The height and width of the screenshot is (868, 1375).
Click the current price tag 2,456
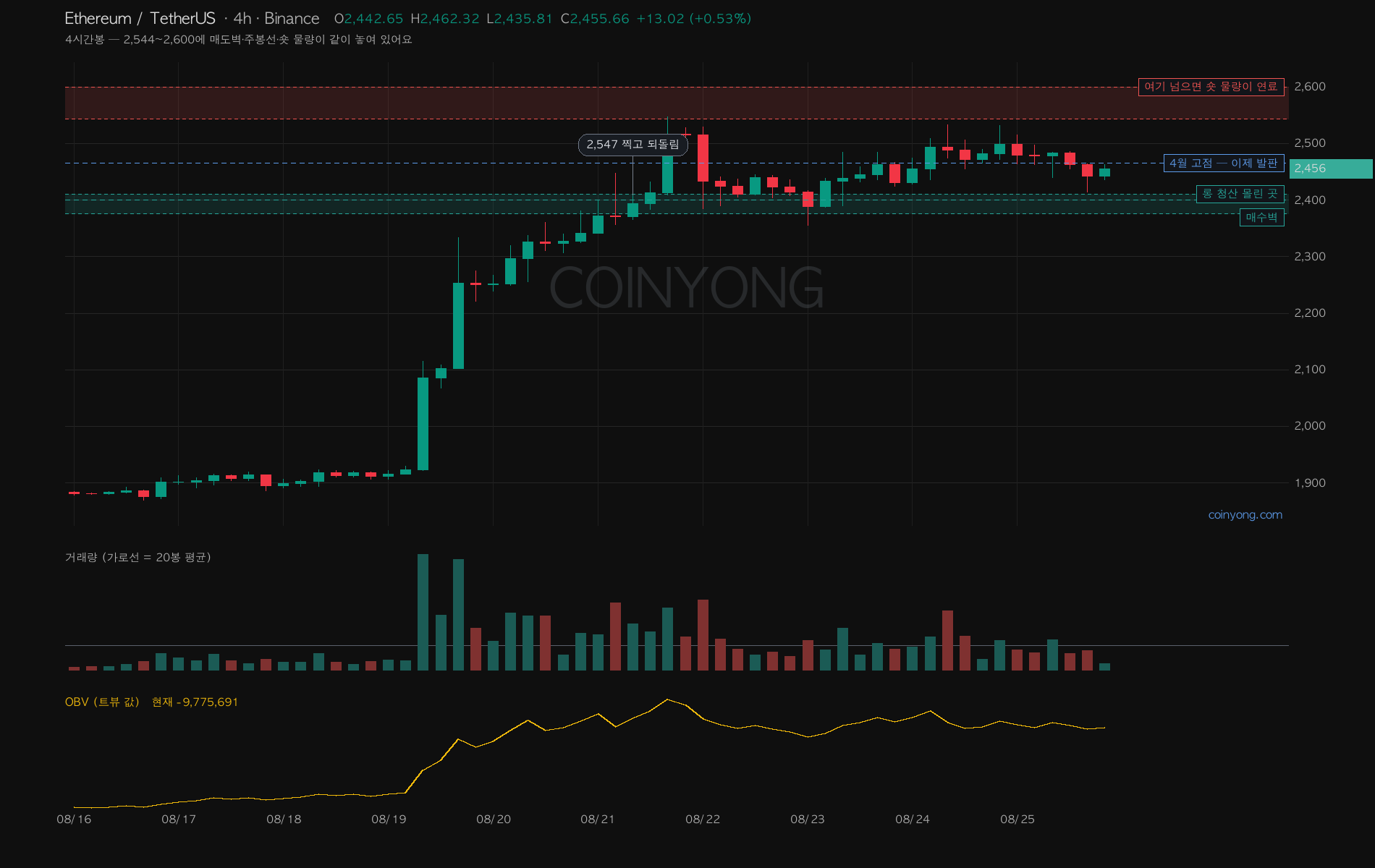tap(1331, 169)
